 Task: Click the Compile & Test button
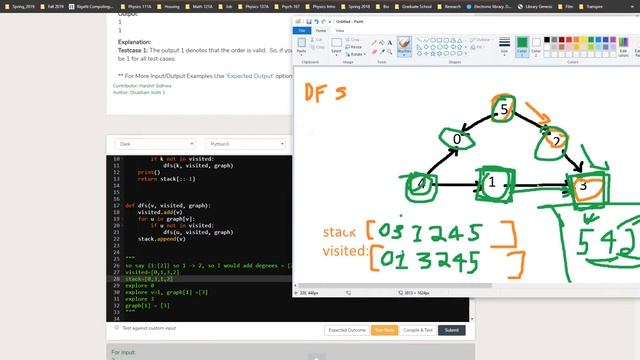point(418,330)
